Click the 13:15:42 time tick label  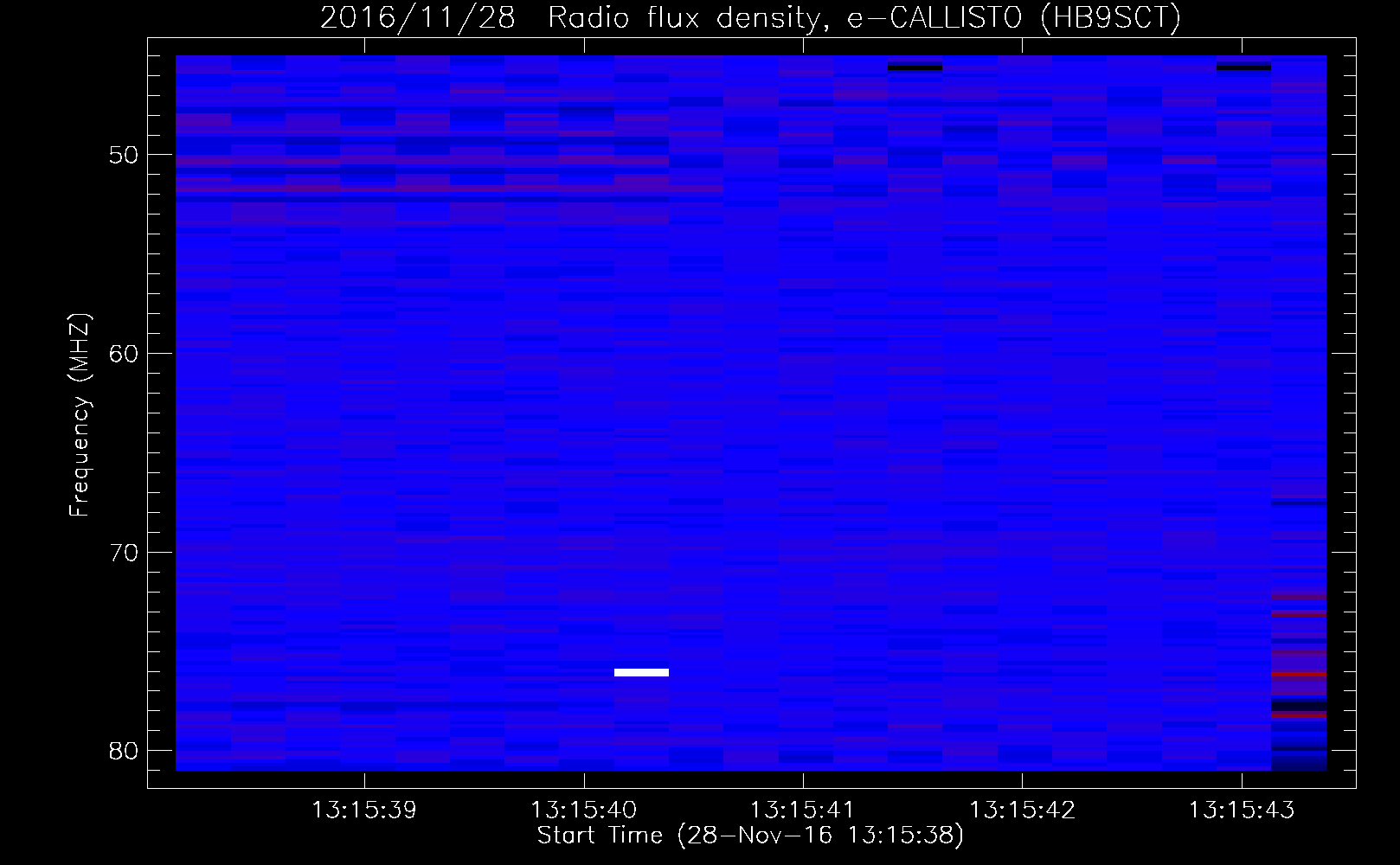[1022, 811]
